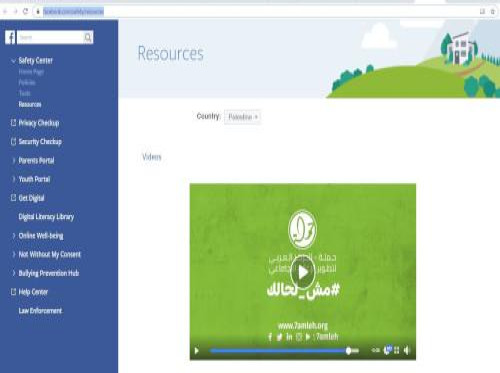Open the video HD quality settings icon

(x=387, y=350)
